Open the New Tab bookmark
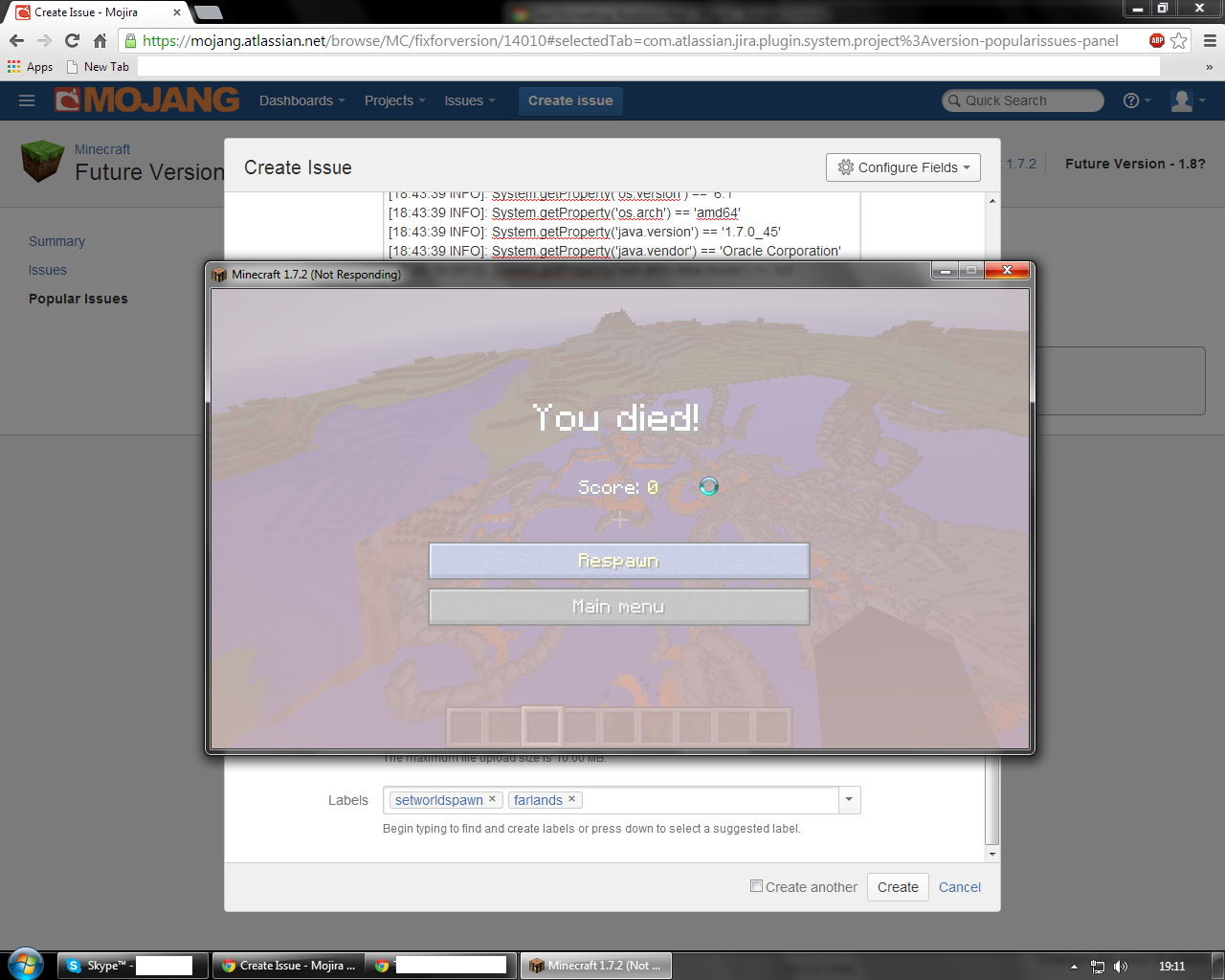Image resolution: width=1225 pixels, height=980 pixels. pos(98,67)
